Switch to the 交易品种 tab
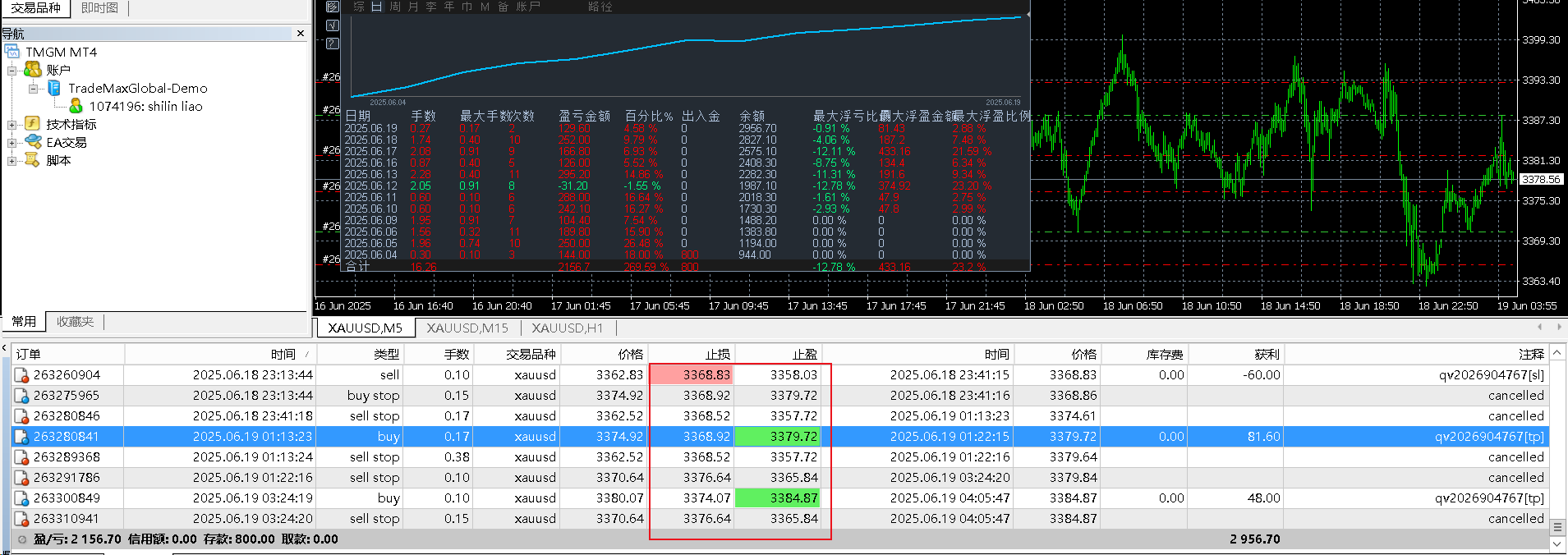This screenshot has height=555, width=1568. [35, 7]
